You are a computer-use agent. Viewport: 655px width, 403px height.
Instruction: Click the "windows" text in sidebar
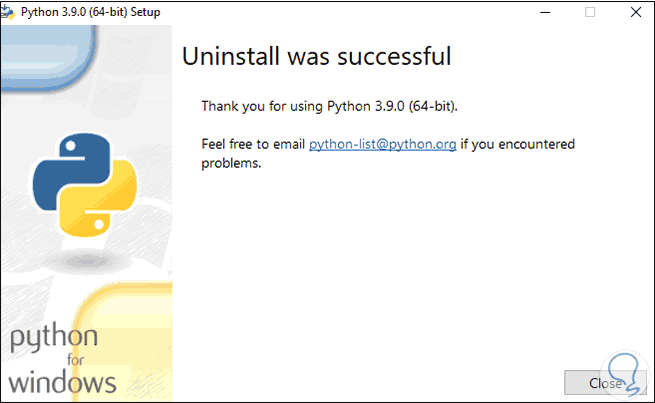click(63, 381)
